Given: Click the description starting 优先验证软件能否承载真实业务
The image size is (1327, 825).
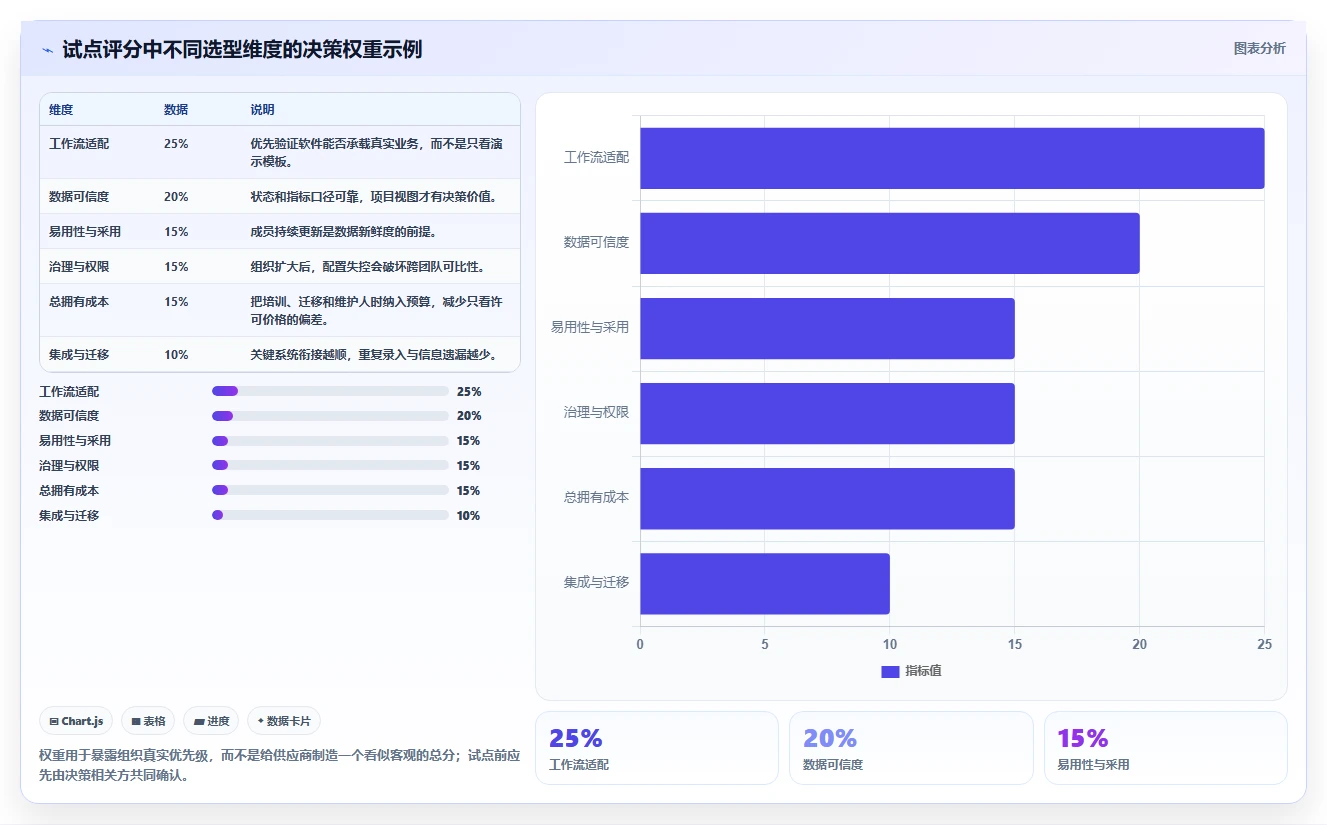Looking at the screenshot, I should pos(376,152).
